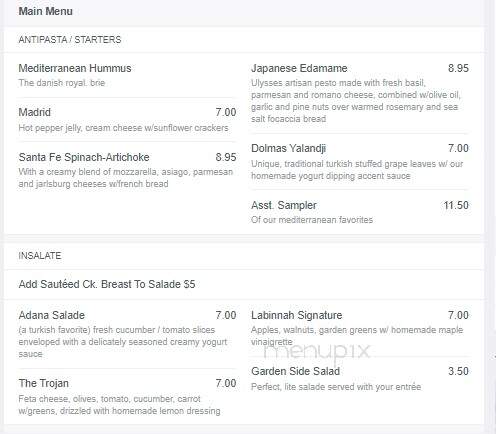Click the 8.95 price beside Japanese Edamame
The width and height of the screenshot is (496, 434).
458,68
